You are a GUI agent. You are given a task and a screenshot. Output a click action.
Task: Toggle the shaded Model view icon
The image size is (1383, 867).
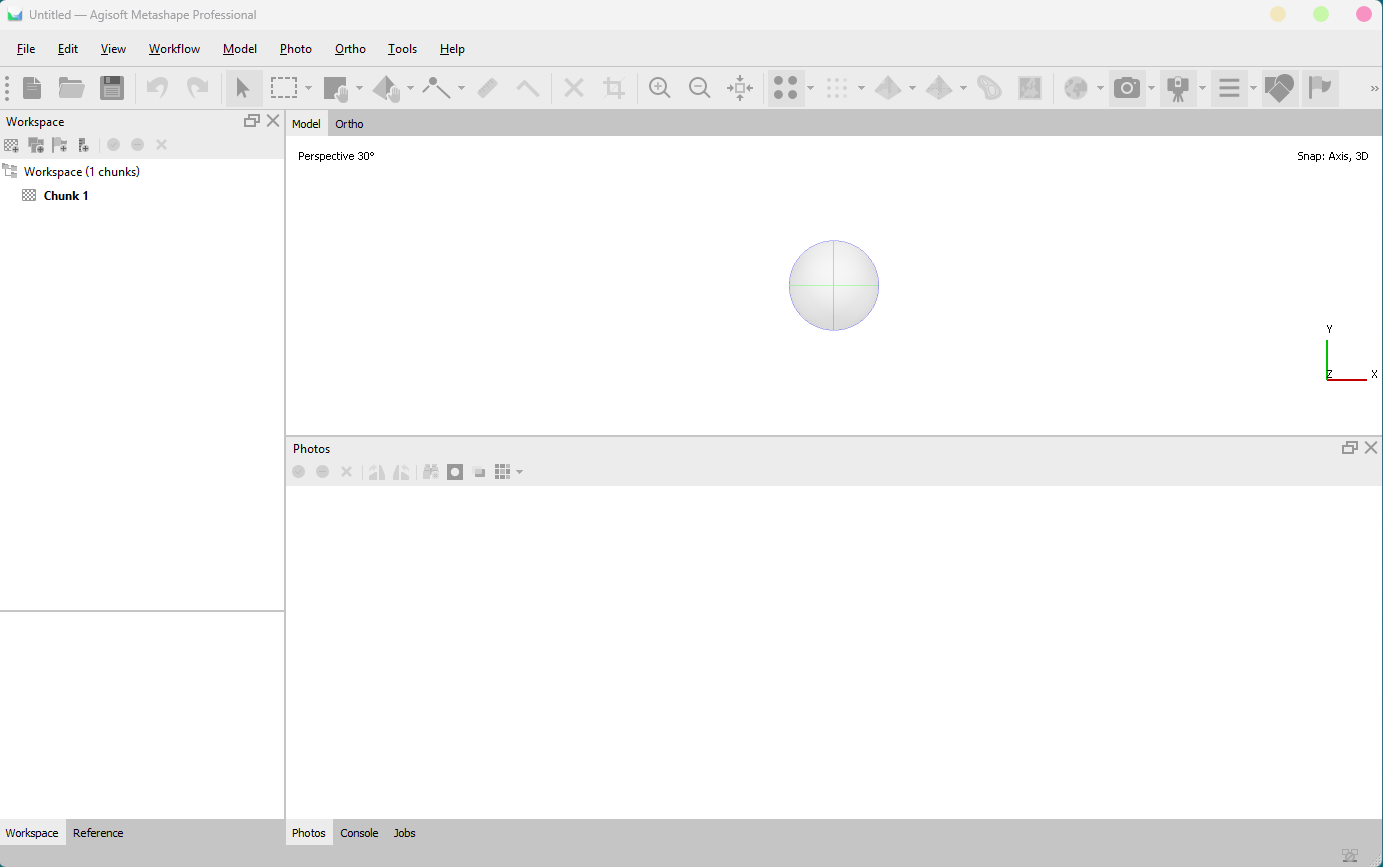pos(887,88)
